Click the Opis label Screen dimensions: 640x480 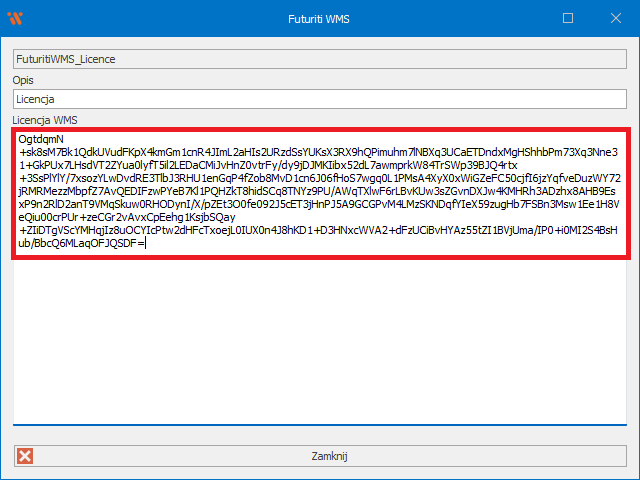24,80
